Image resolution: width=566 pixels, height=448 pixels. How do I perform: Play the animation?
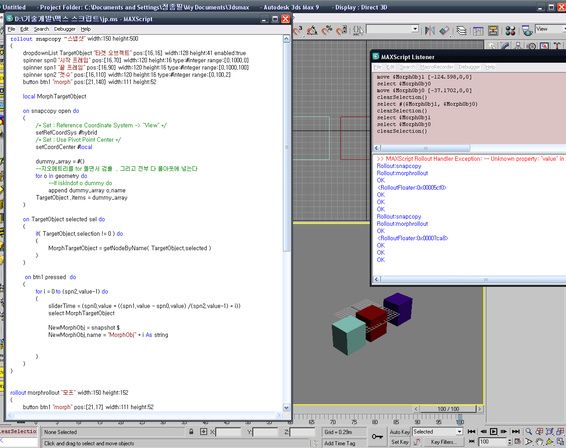[494, 431]
